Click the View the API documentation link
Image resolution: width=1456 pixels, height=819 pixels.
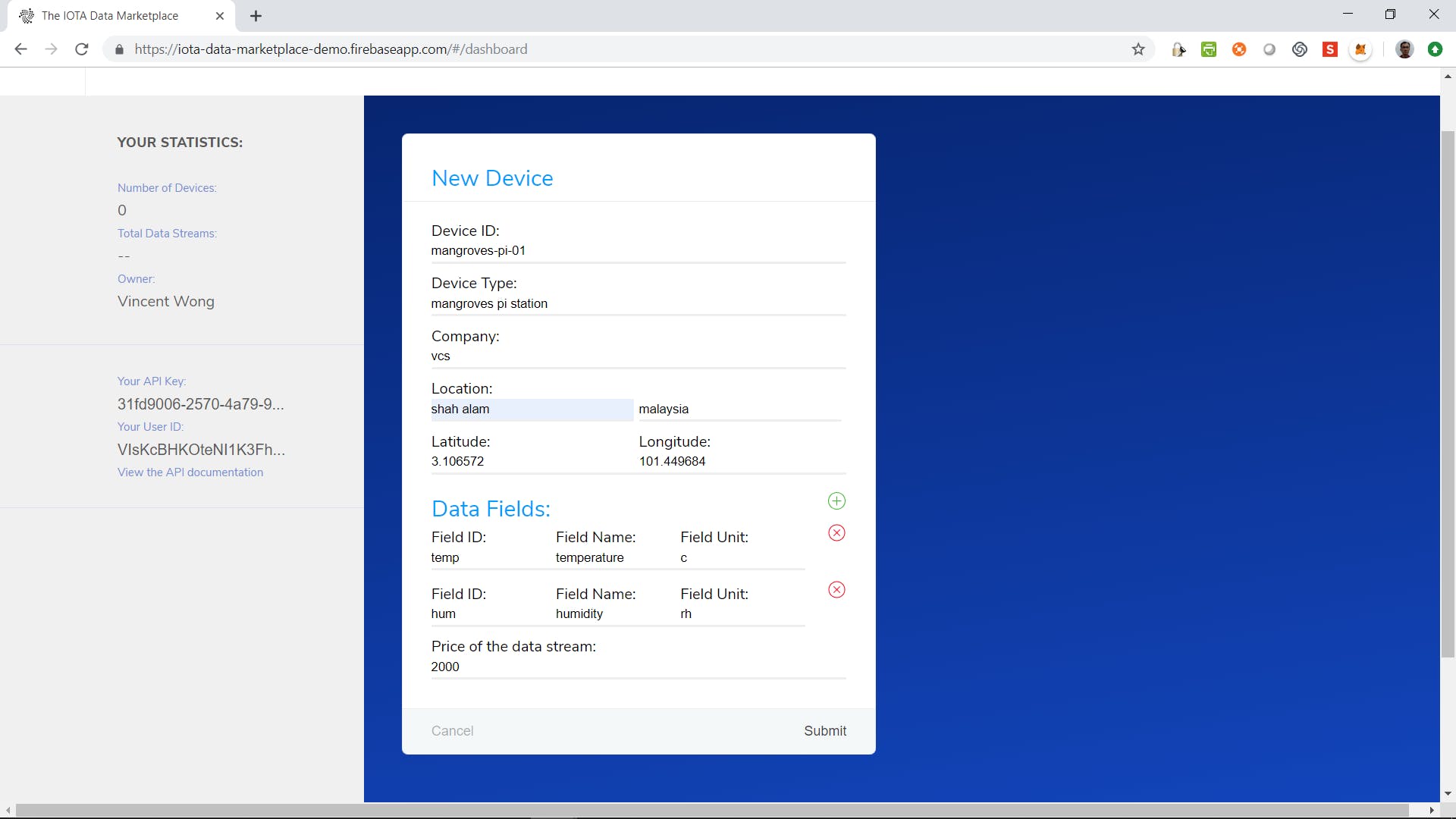pos(190,472)
